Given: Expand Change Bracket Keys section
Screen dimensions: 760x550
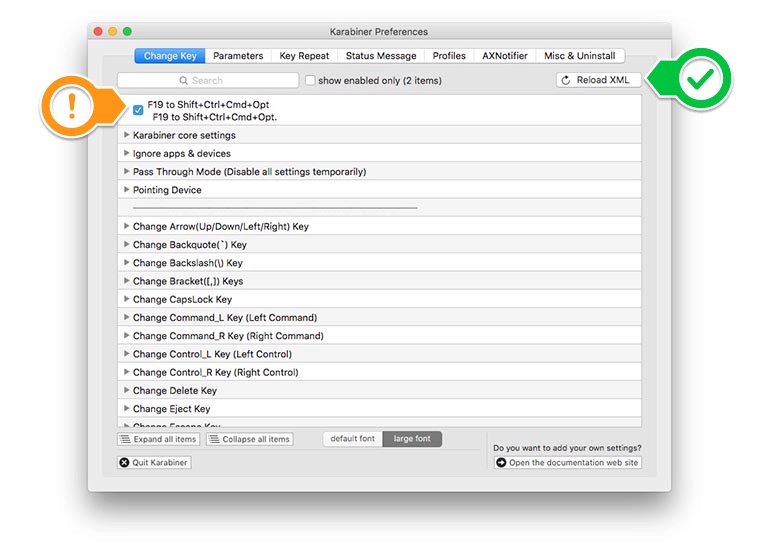Looking at the screenshot, I should (126, 281).
